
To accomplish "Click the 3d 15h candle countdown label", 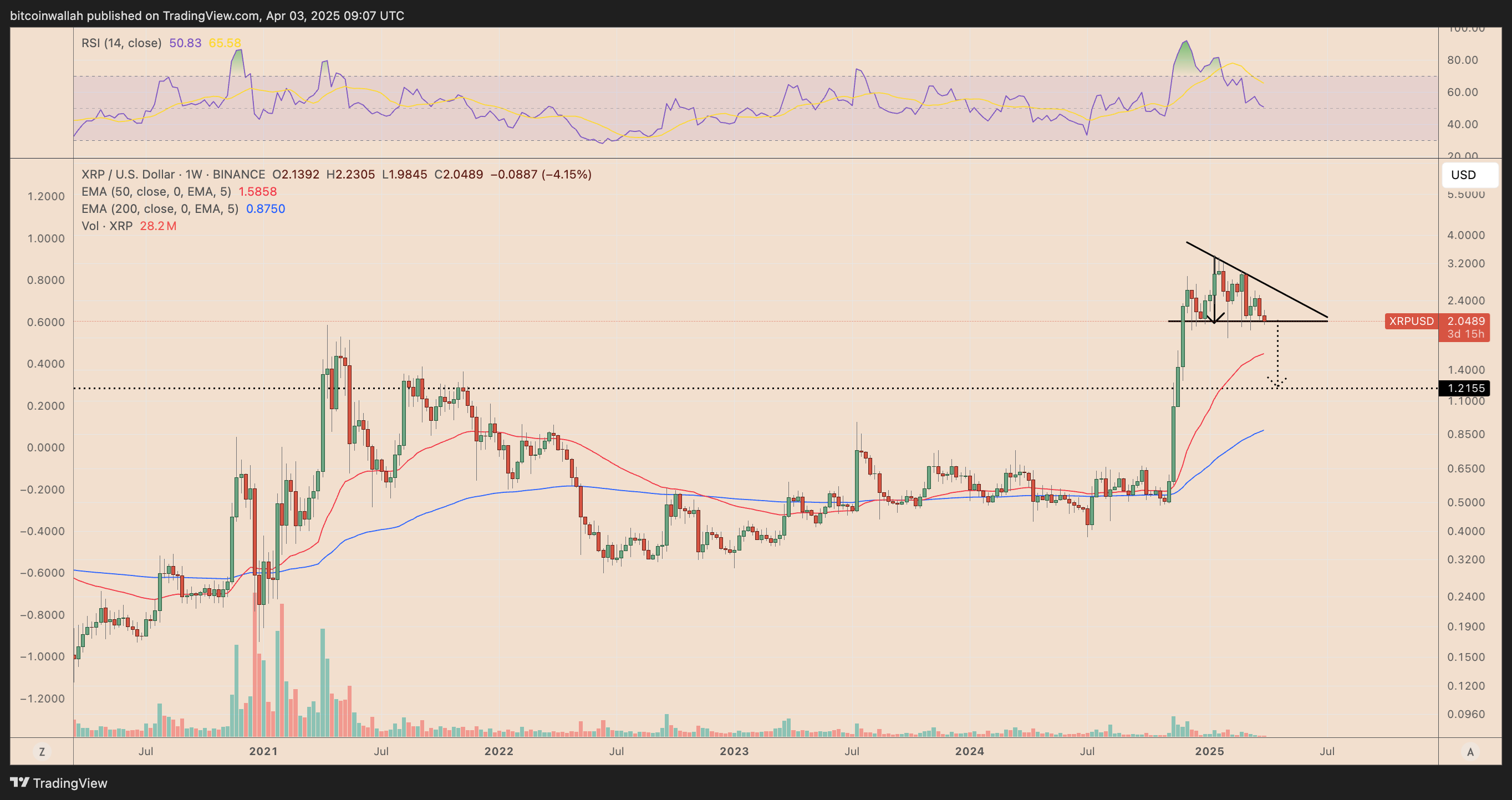I will tap(1465, 334).
